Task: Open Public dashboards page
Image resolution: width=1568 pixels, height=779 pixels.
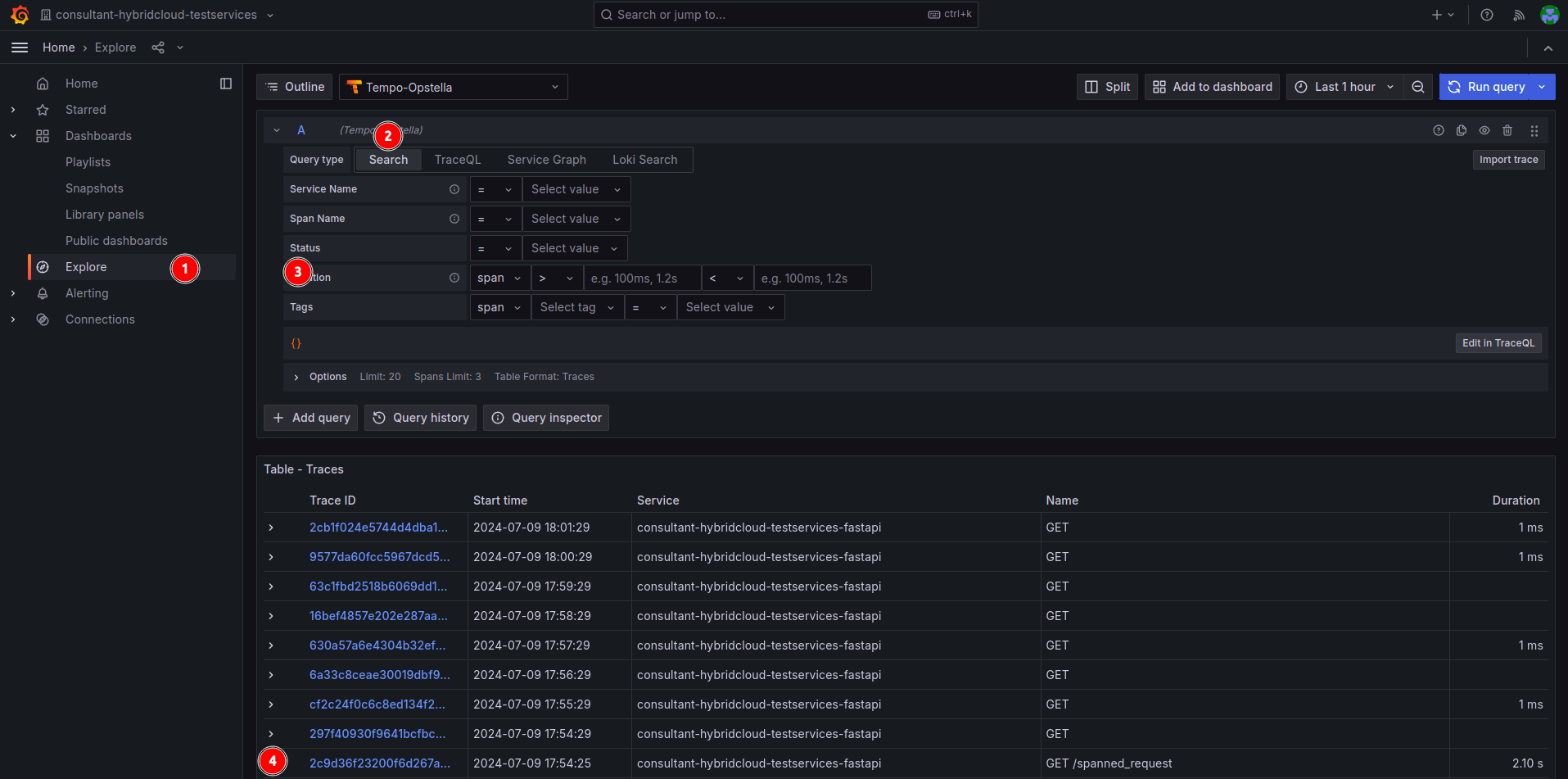Action: point(116,241)
